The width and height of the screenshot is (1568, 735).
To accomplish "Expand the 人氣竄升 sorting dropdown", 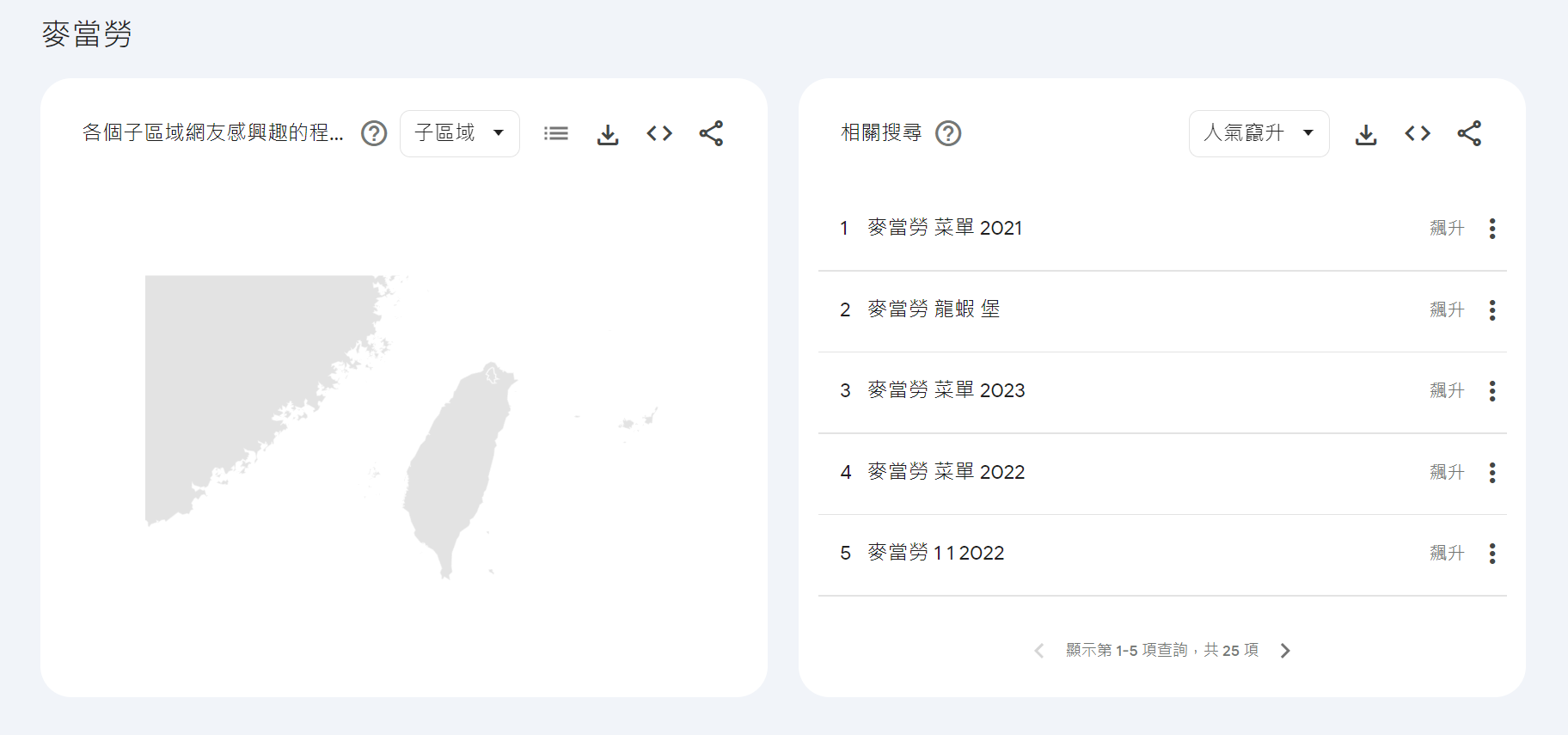I will [x=1259, y=133].
